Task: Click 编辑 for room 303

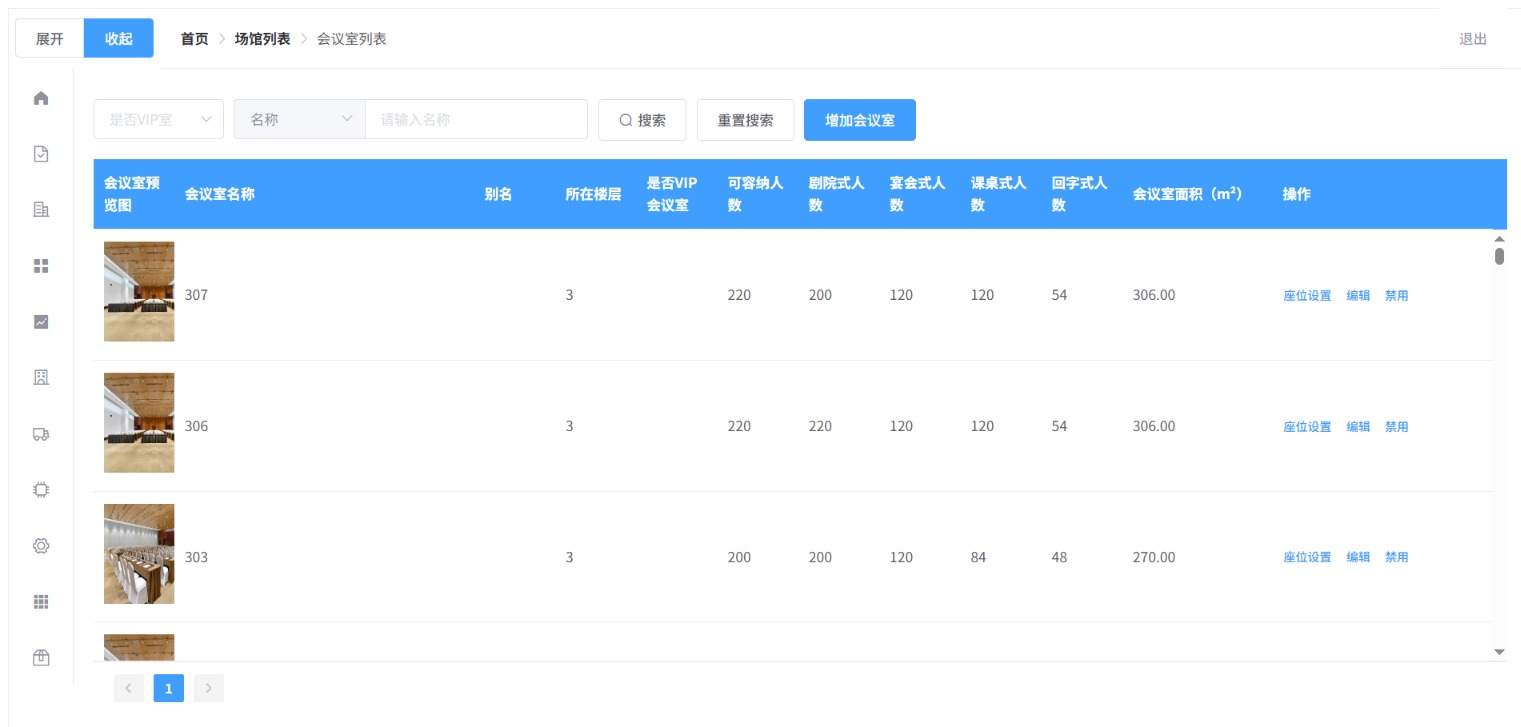Action: tap(1358, 558)
